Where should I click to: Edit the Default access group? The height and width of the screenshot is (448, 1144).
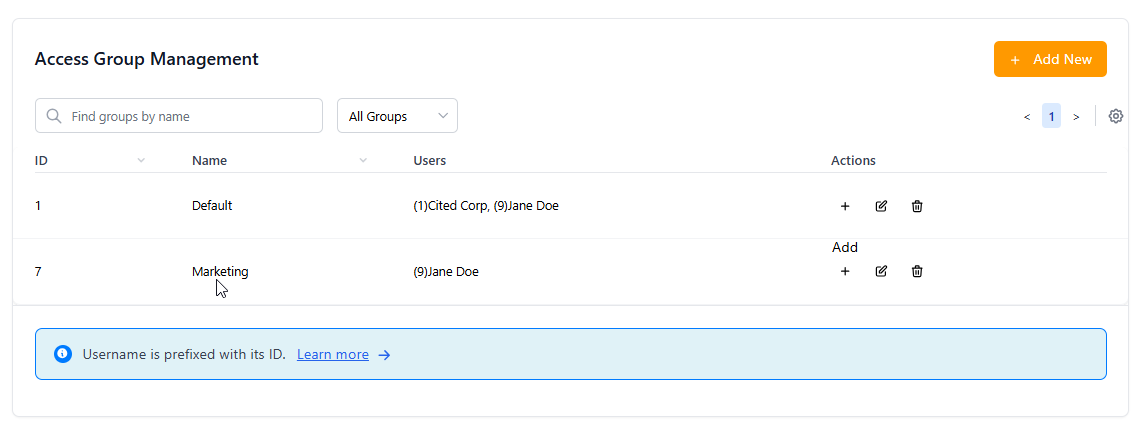[x=881, y=206]
